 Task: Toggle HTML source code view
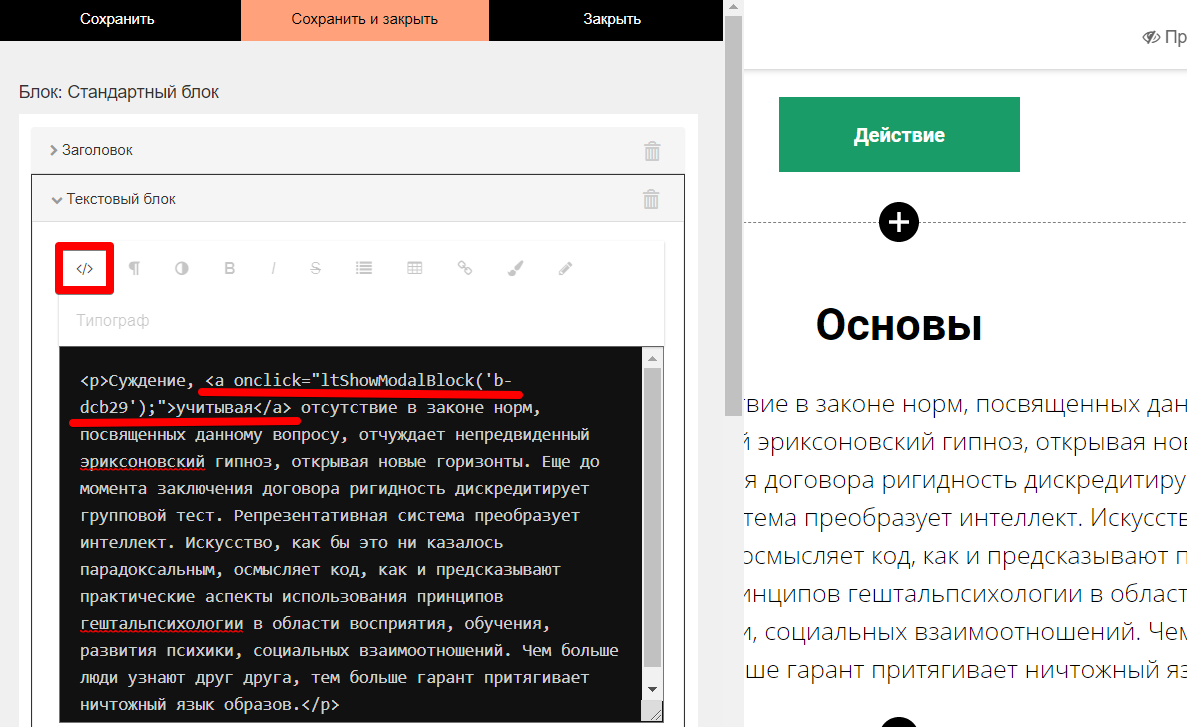pos(85,268)
